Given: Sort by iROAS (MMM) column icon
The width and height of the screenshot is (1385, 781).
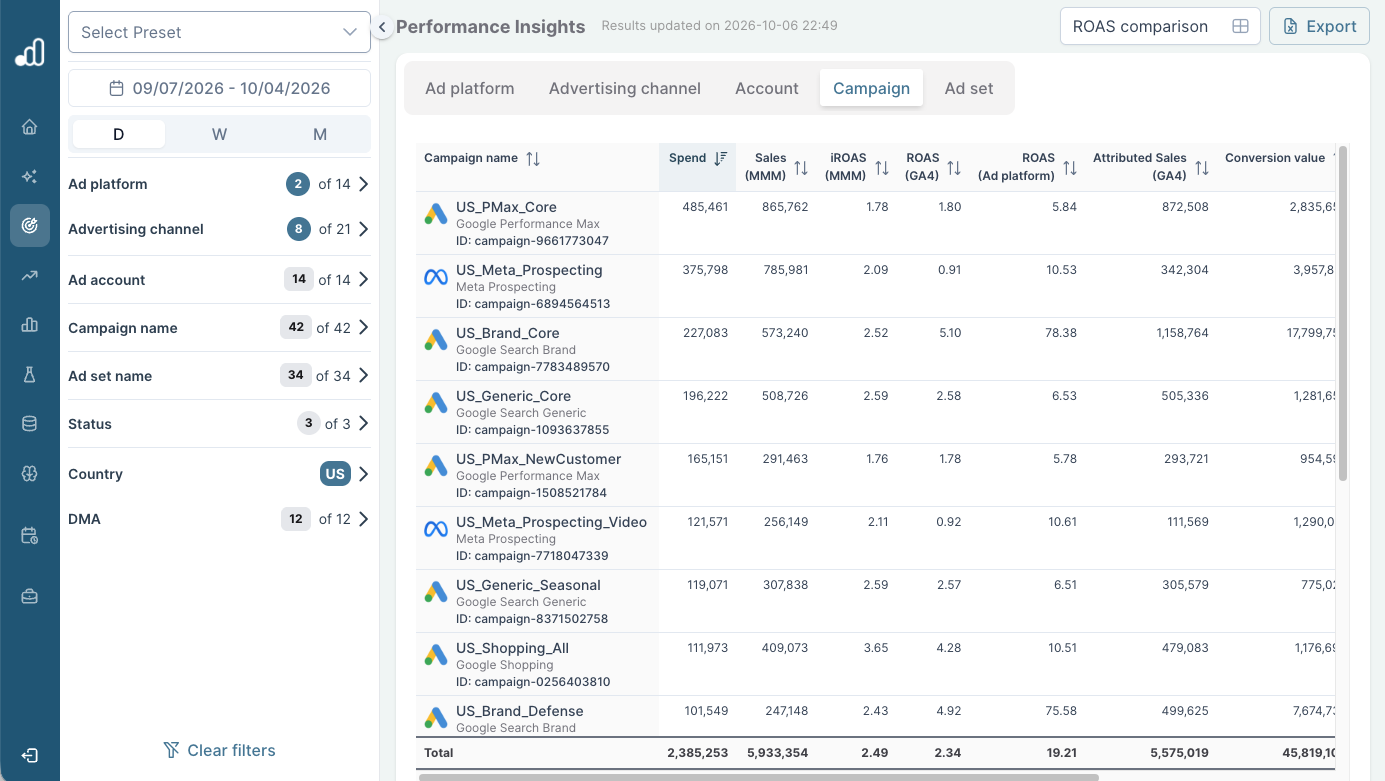Looking at the screenshot, I should point(882,169).
